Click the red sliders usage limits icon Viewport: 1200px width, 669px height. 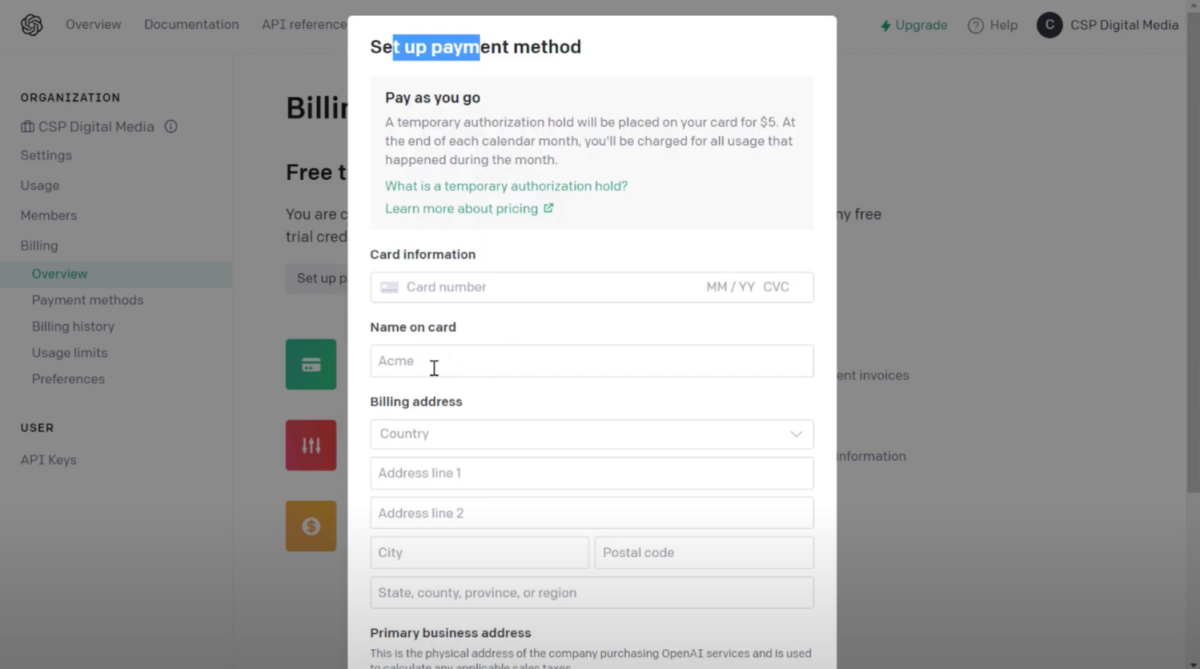pyautogui.click(x=311, y=445)
